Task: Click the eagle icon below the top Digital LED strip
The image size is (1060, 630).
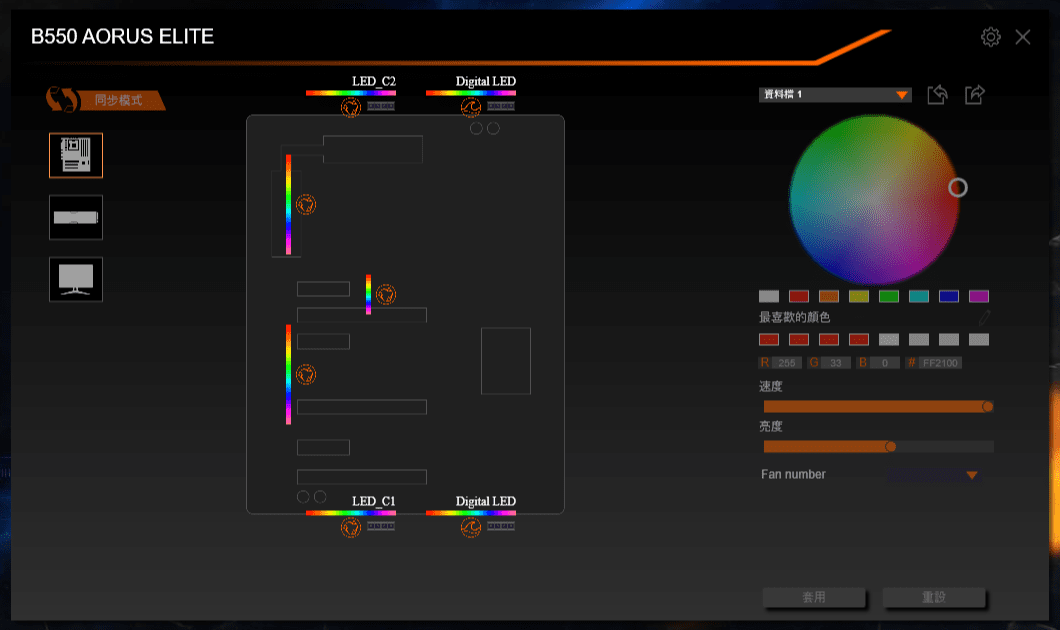Action: 470,107
